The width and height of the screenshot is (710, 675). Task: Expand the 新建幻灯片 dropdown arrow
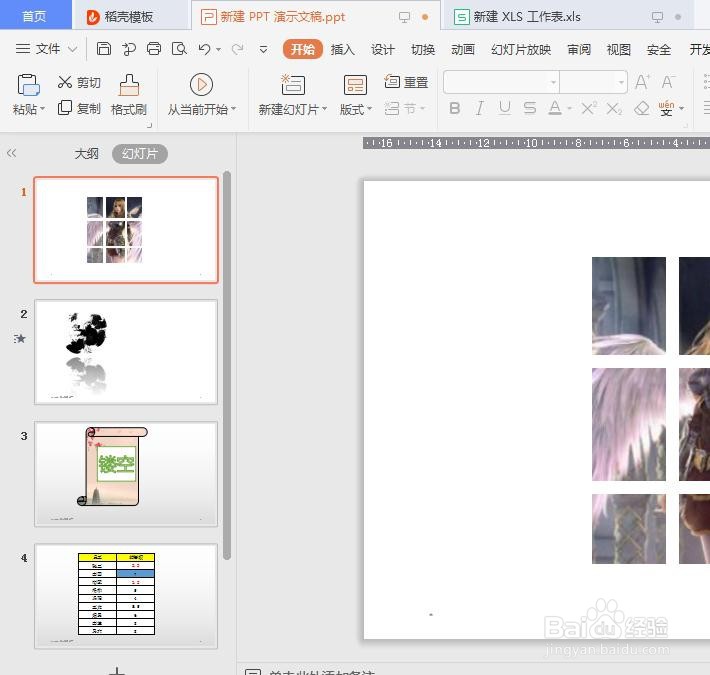click(324, 109)
